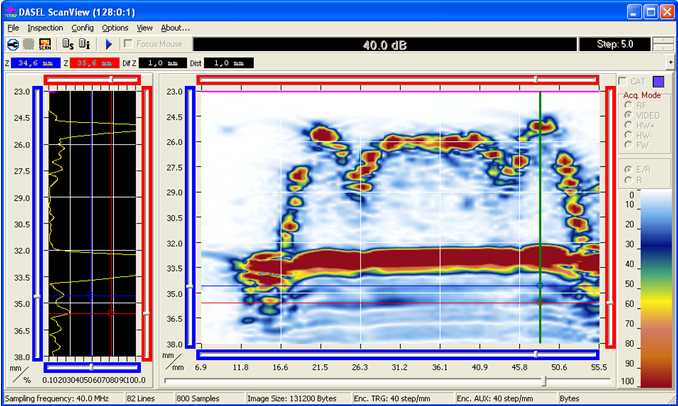The width and height of the screenshot is (678, 406).
Task: Click the document 'S' toolbar icon
Action: [67, 45]
